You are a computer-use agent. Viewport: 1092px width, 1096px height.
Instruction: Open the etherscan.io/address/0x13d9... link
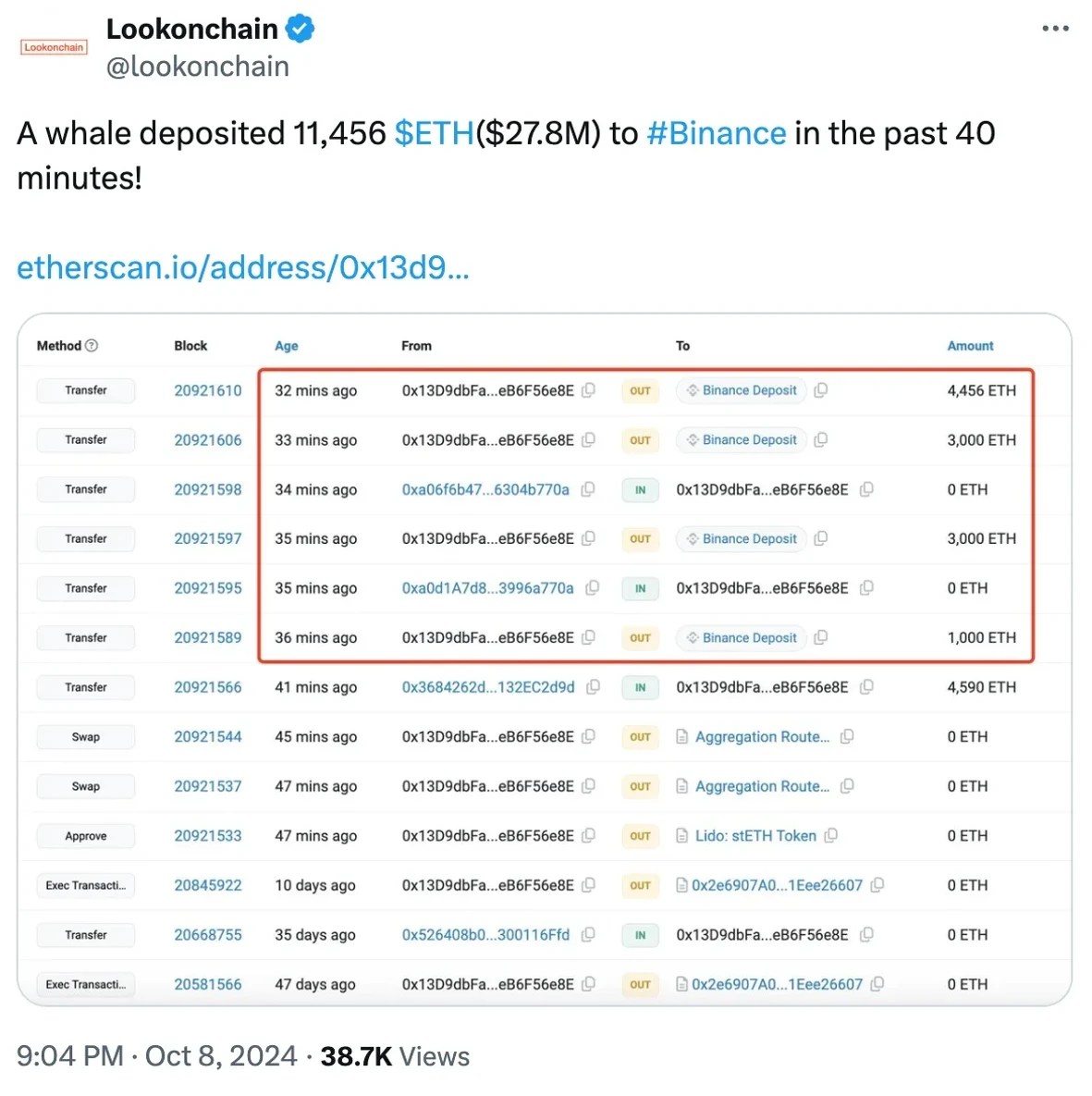(x=242, y=268)
